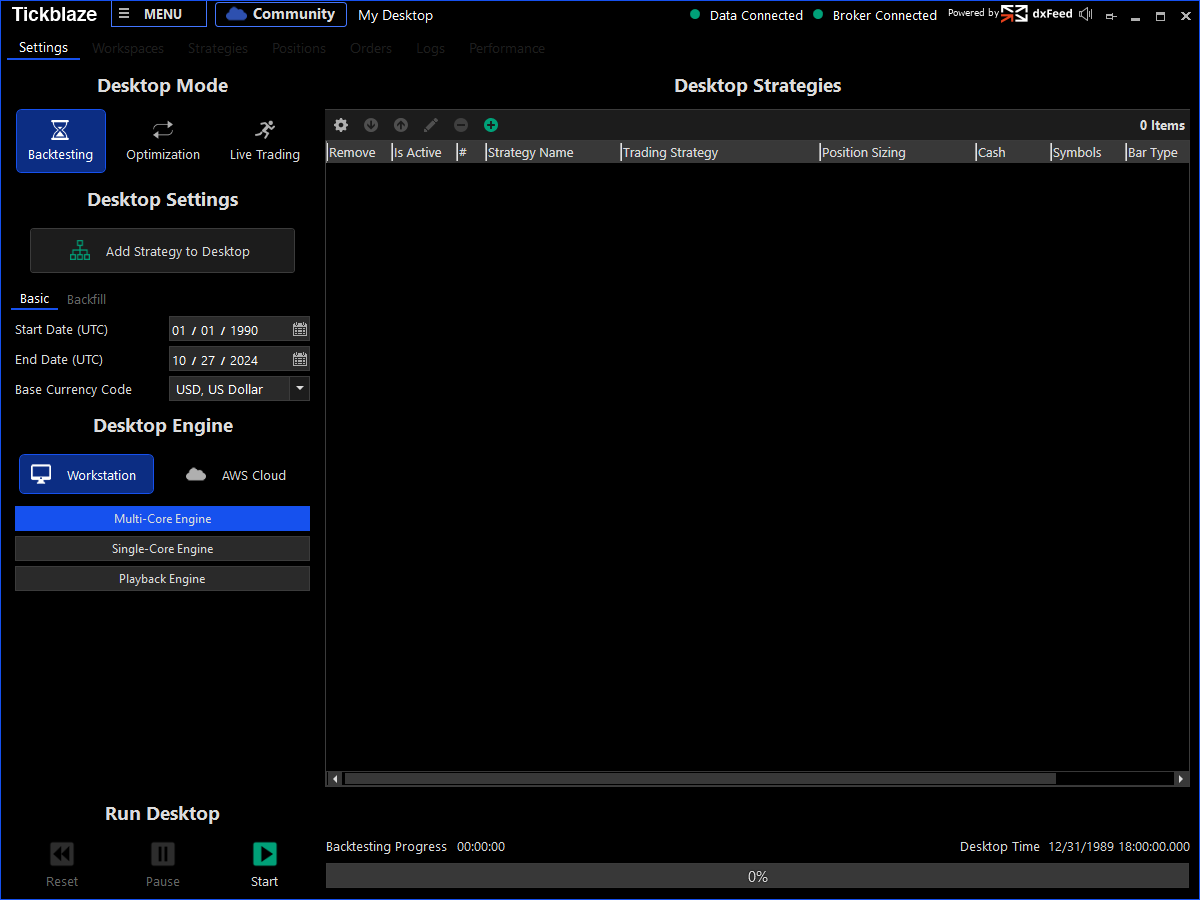Screen dimensions: 1200x900
Task: Choose Workstation desktop engine
Action: [86, 474]
